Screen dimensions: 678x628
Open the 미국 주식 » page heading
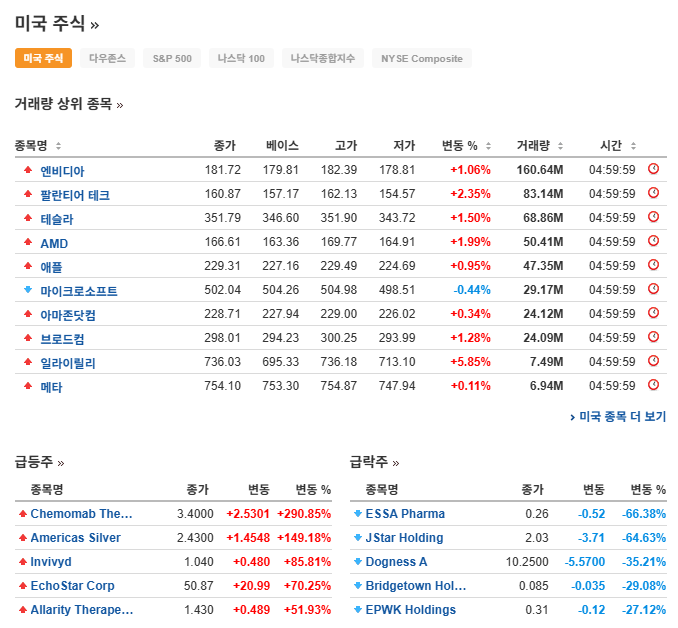(57, 23)
